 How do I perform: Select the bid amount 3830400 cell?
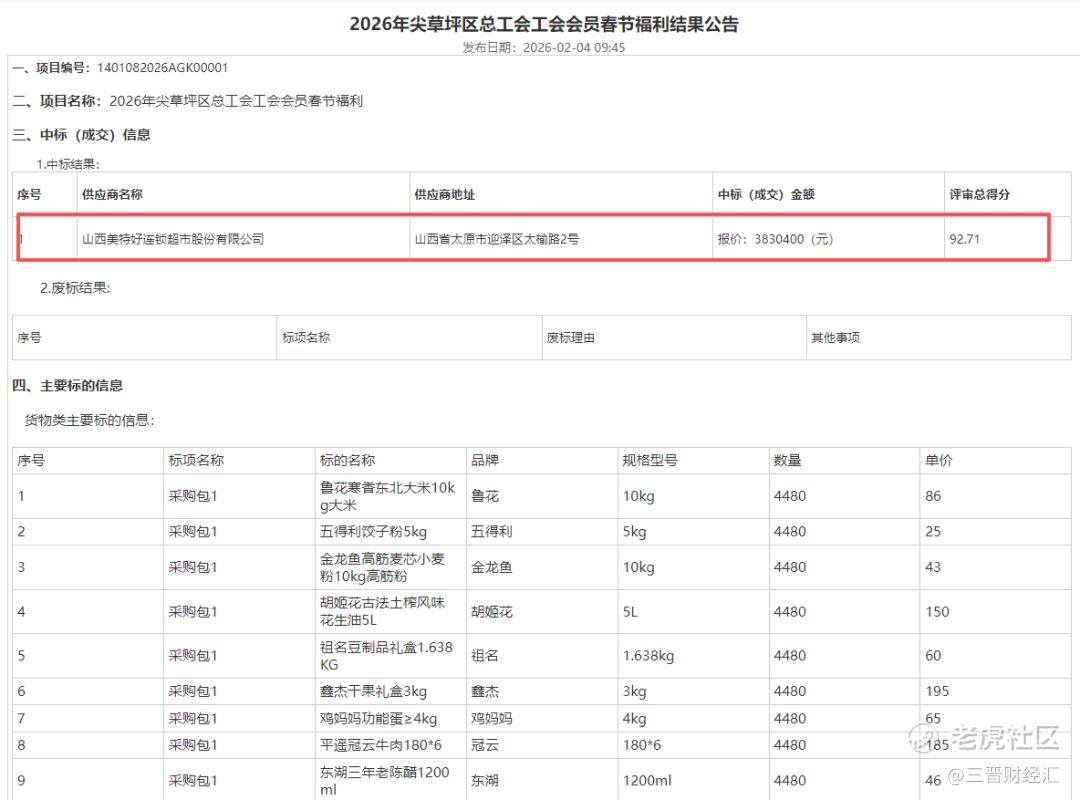[775, 239]
